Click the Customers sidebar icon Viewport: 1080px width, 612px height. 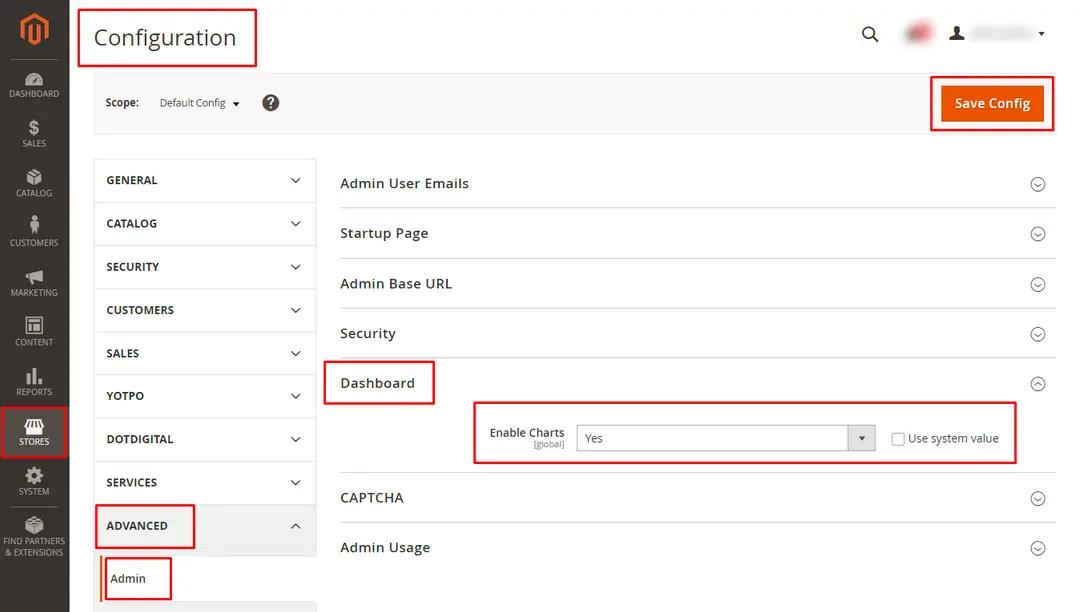point(34,234)
